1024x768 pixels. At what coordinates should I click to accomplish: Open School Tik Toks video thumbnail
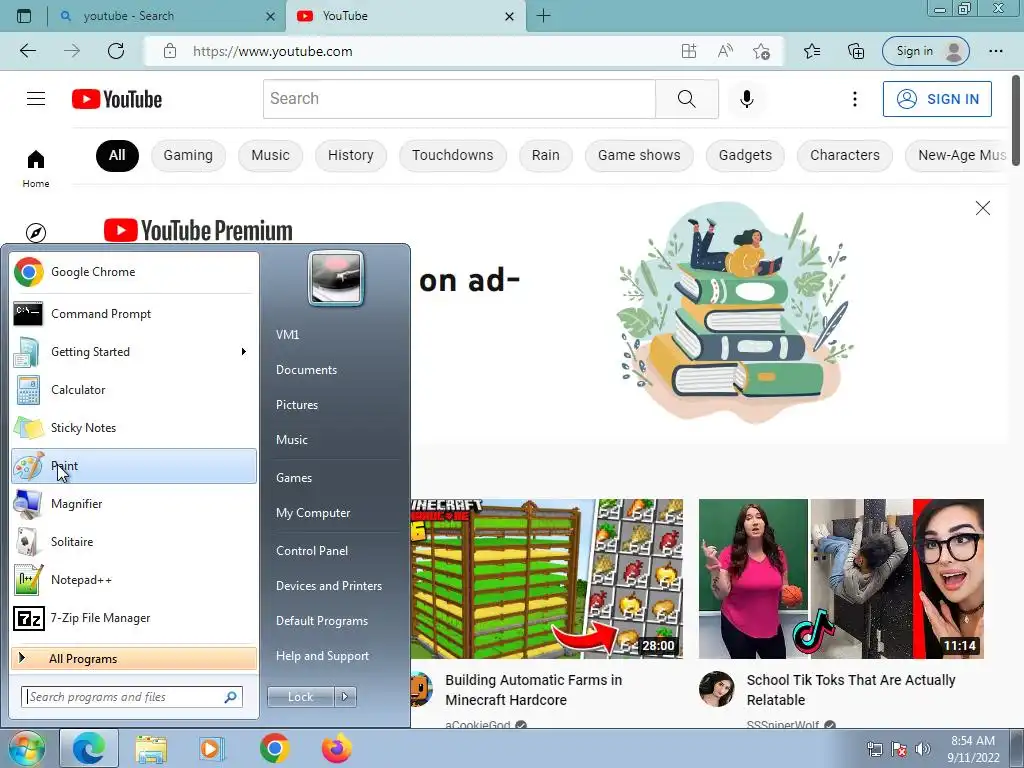(841, 579)
